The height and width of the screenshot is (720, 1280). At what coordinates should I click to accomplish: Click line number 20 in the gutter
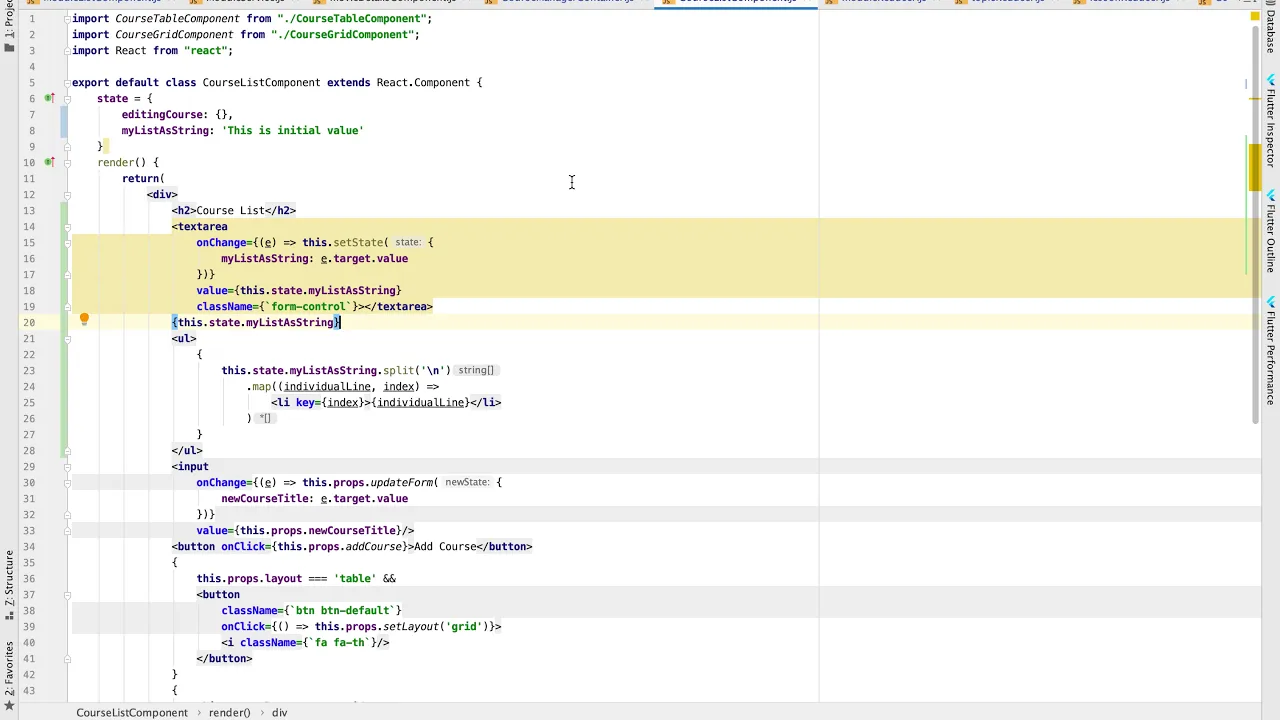[x=29, y=322]
